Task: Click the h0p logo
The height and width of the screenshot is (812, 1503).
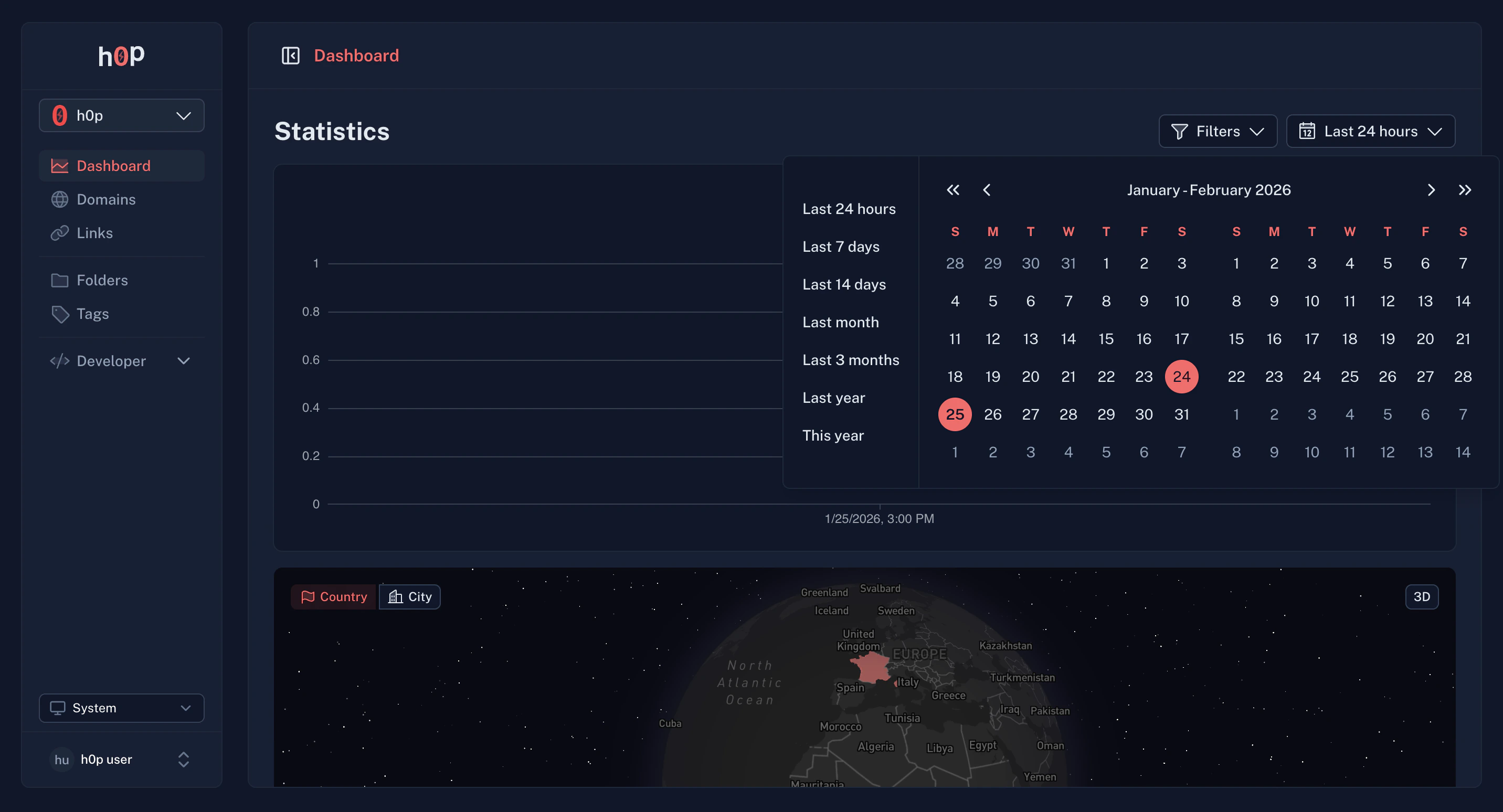Action: click(121, 56)
